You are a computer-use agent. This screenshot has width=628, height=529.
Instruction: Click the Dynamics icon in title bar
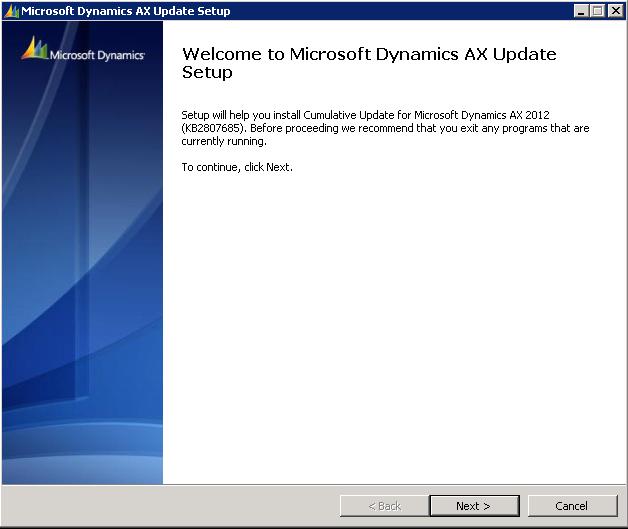point(12,11)
